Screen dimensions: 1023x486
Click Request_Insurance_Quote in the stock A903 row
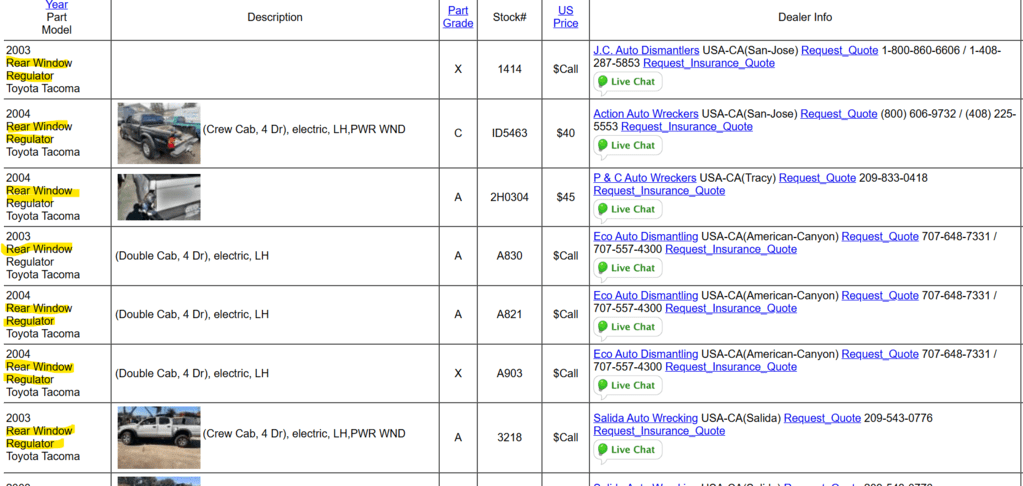coord(731,367)
